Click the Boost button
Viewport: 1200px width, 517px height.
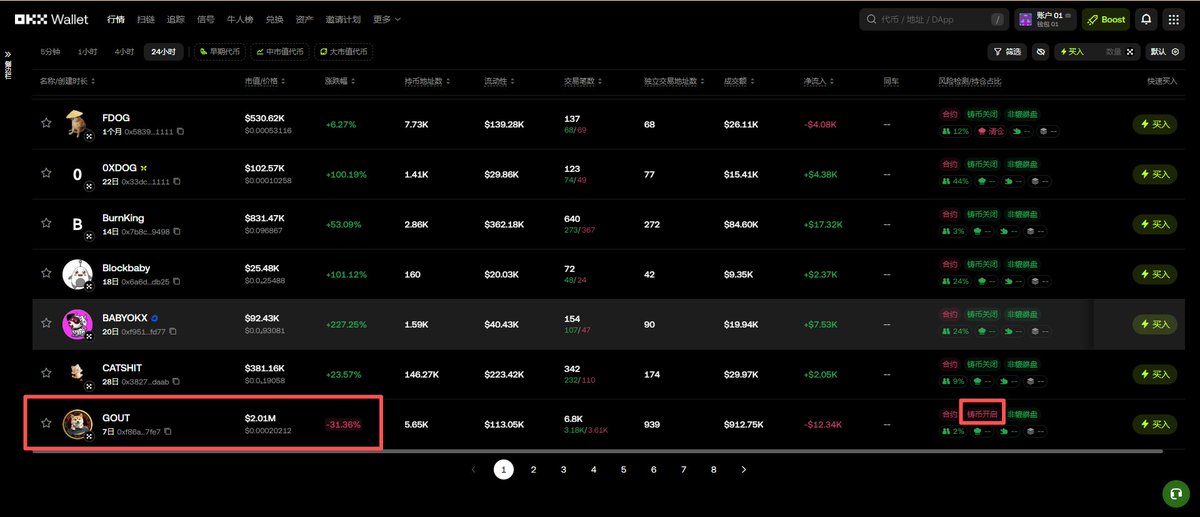[x=1106, y=19]
